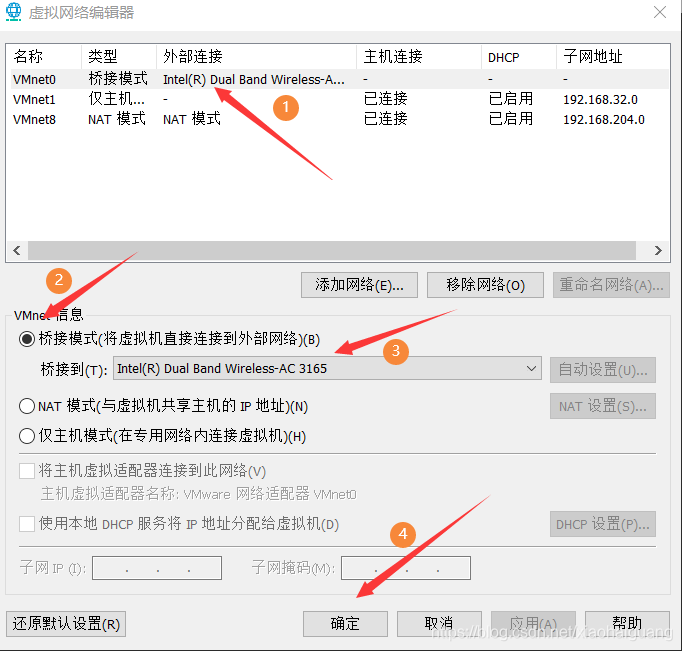Click the NAT 设置(S)... button

coord(603,406)
